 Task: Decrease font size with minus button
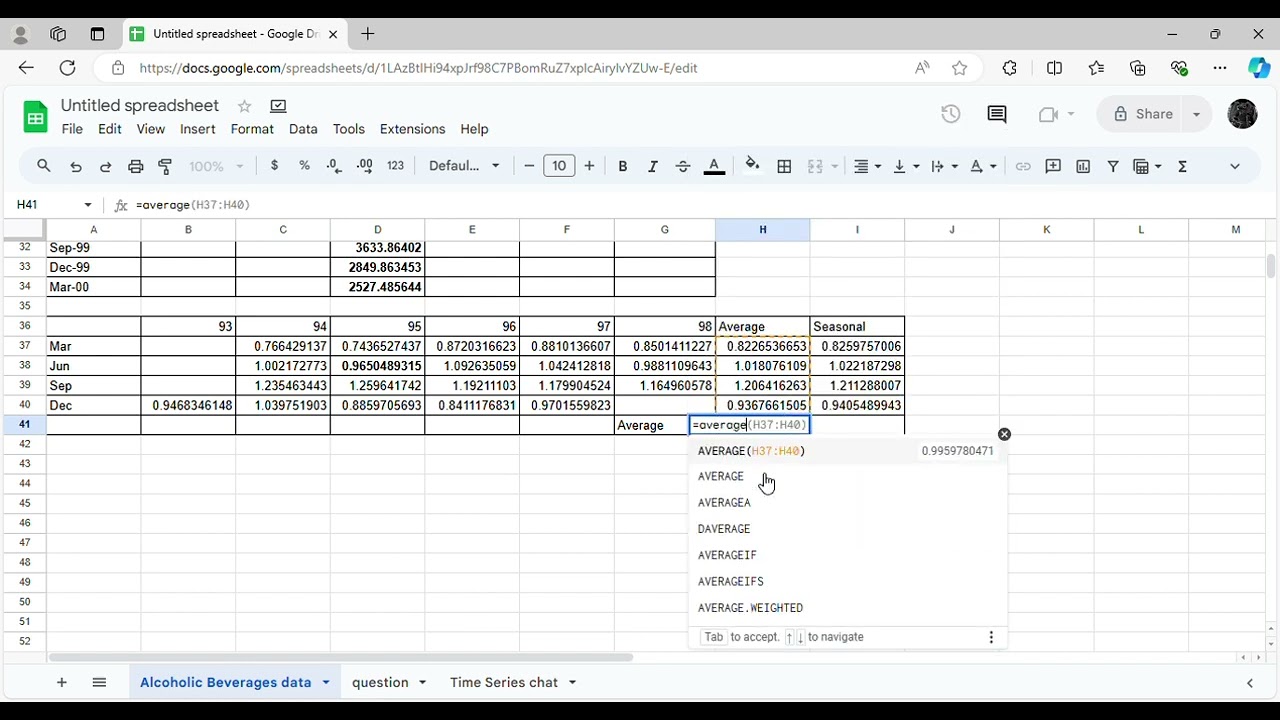tap(529, 166)
